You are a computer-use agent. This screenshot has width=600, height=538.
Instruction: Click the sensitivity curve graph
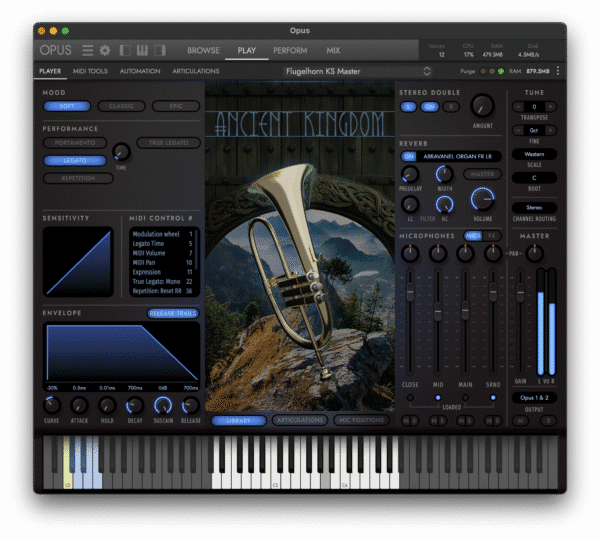coord(78,262)
